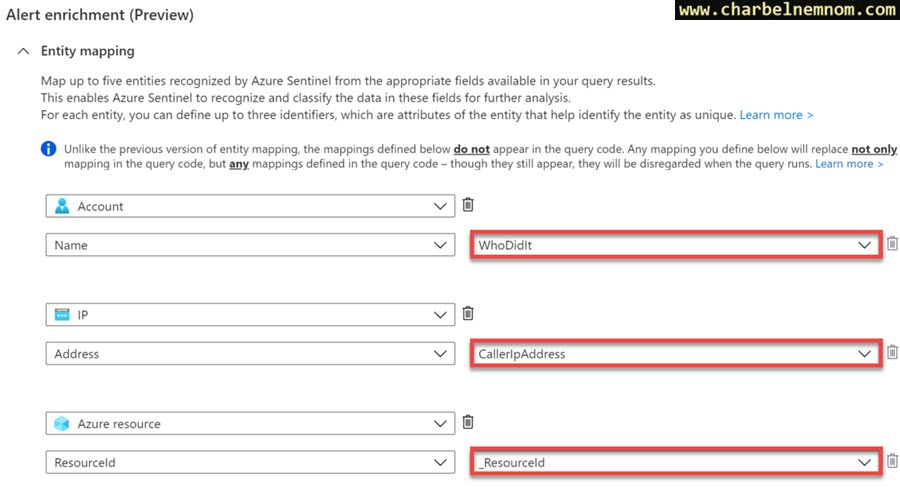This screenshot has height=490, width=900.
Task: Open the Account entity type dropdown
Action: 250,206
